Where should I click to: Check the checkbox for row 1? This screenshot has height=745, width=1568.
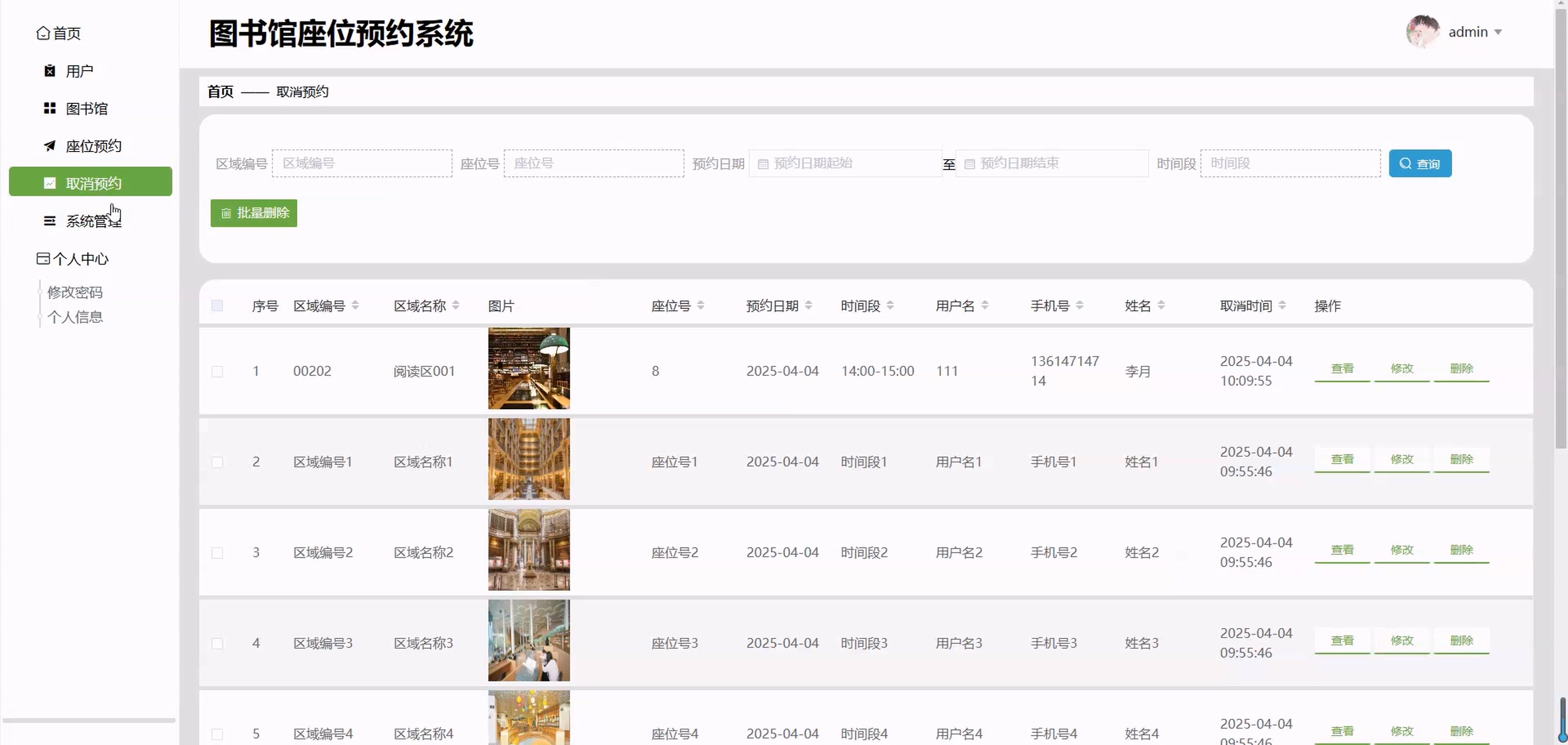(217, 371)
